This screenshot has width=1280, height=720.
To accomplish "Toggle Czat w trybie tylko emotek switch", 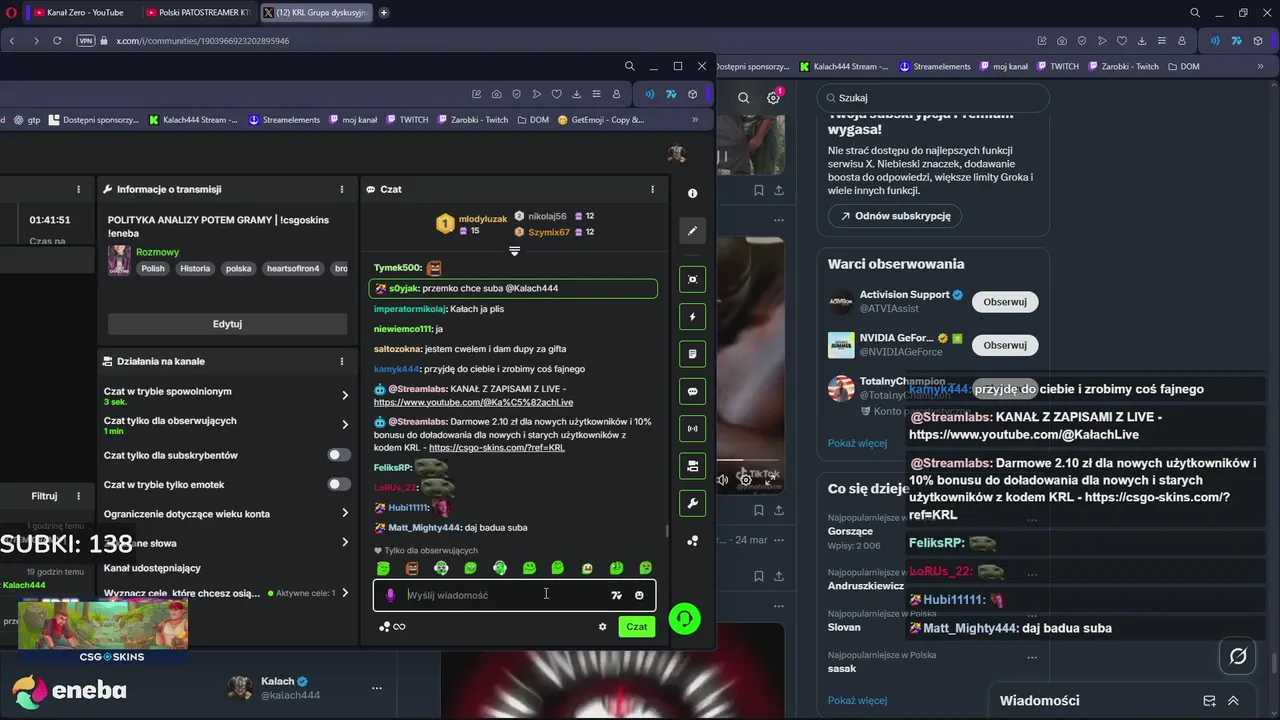I will (x=340, y=484).
